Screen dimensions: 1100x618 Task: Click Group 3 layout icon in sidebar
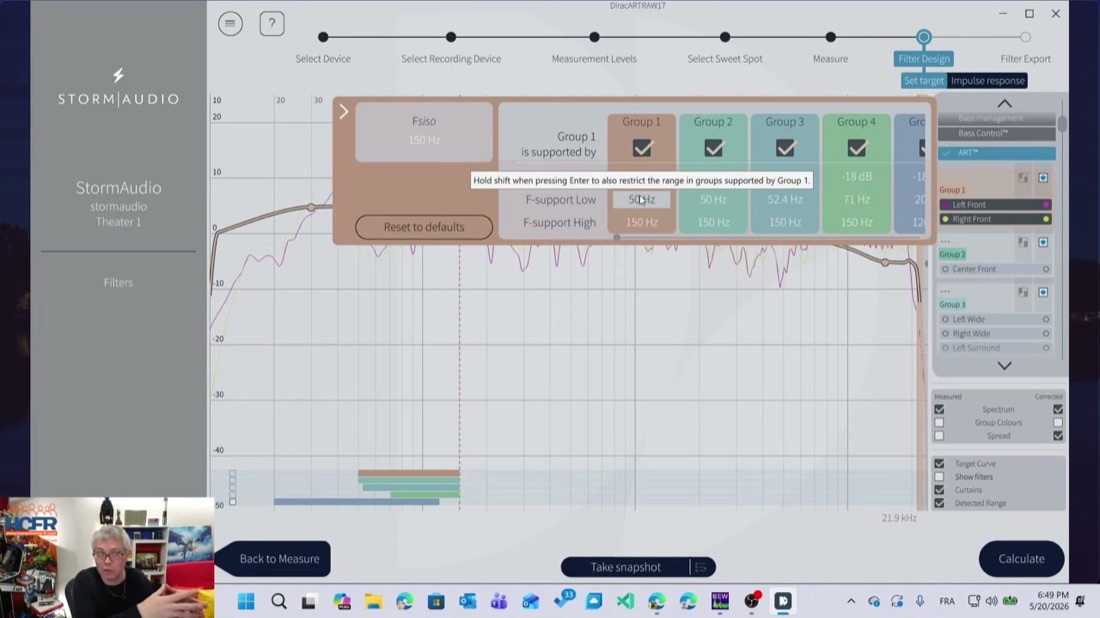click(x=1023, y=293)
